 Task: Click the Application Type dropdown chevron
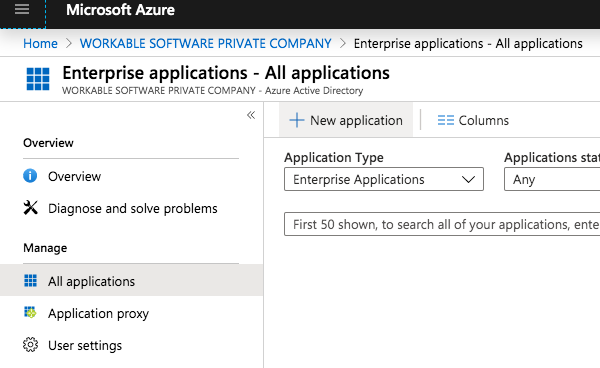click(x=468, y=179)
